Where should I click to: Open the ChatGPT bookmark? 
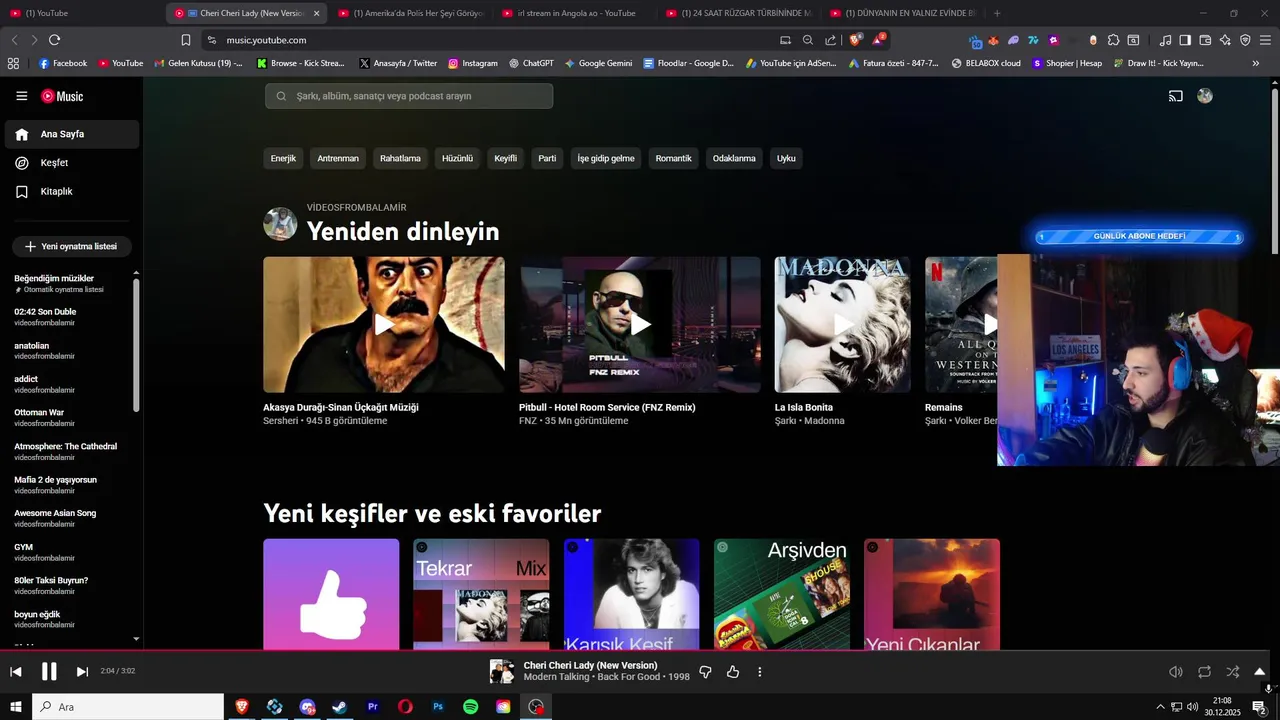tap(531, 63)
